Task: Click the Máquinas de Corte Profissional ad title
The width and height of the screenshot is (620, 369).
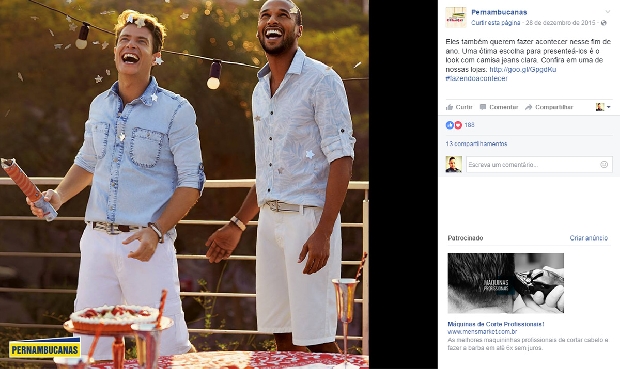Action: pyautogui.click(x=496, y=324)
